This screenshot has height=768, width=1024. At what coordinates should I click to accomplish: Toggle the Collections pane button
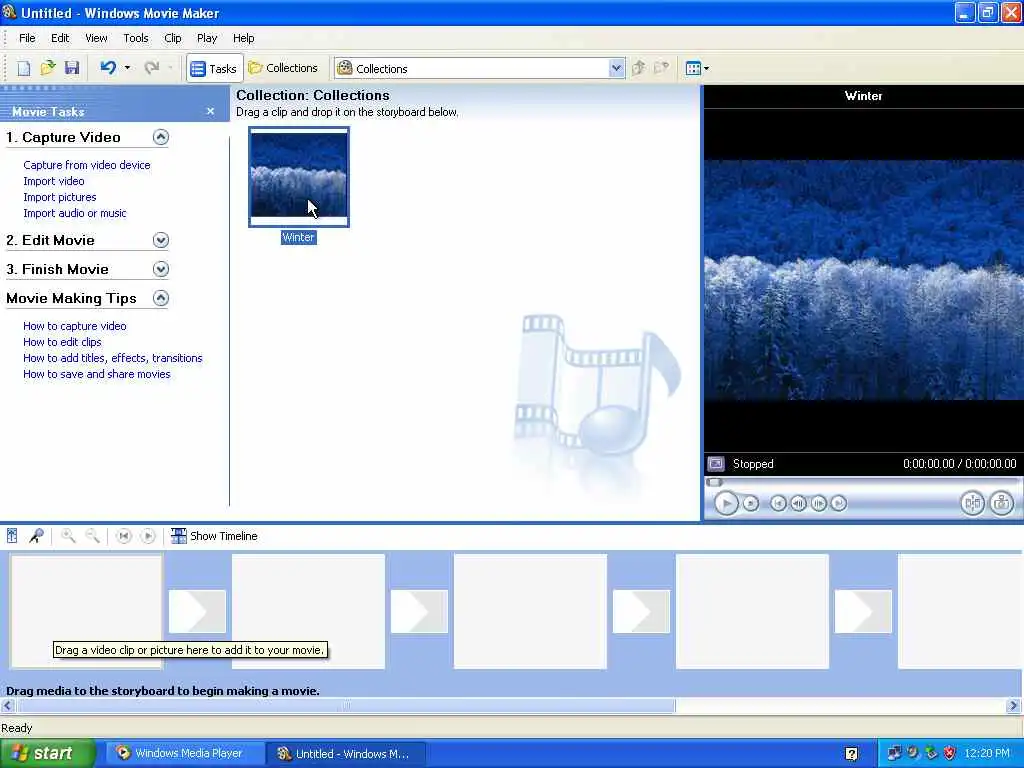click(283, 68)
